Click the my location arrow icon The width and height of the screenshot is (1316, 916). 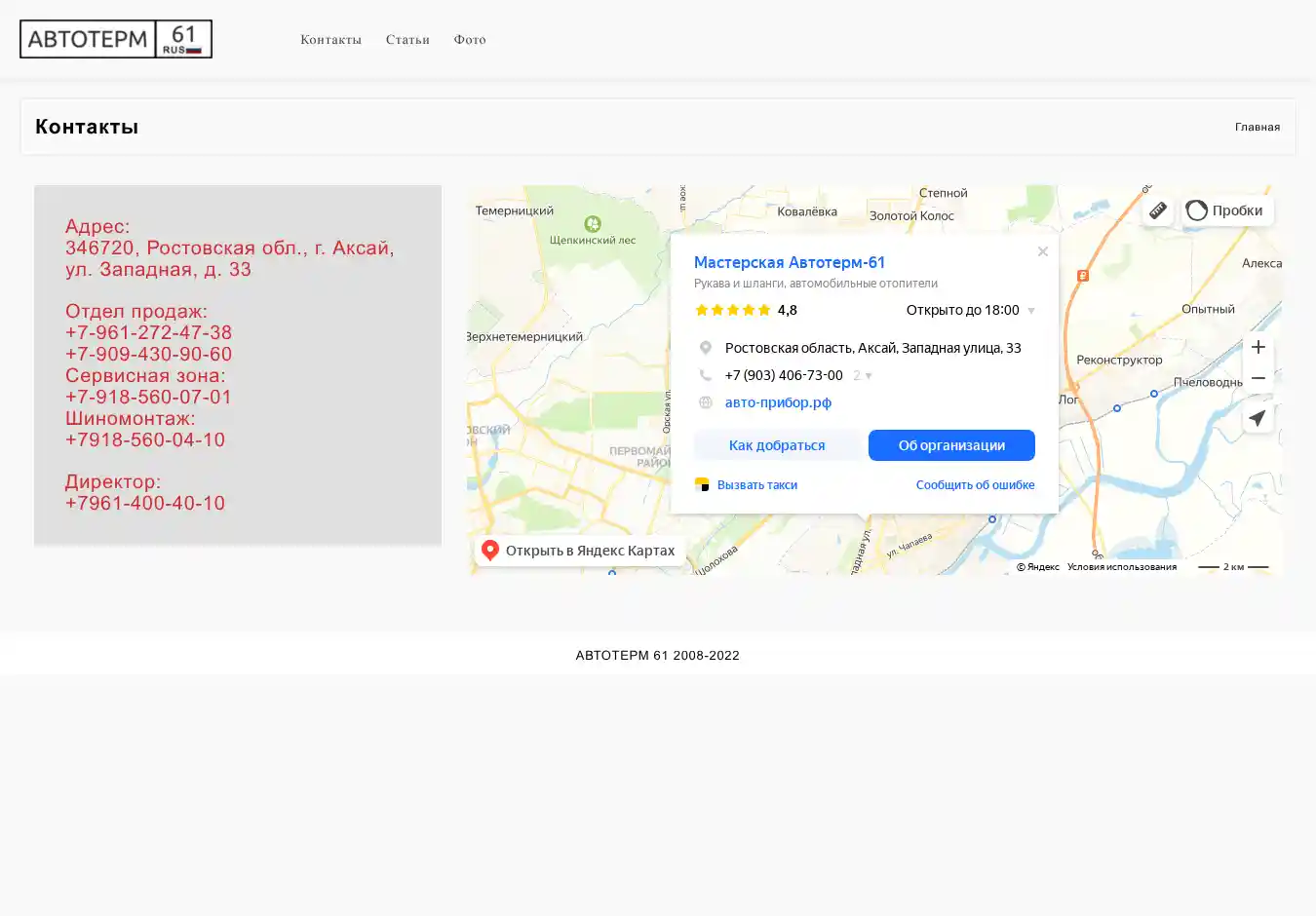[x=1258, y=418]
